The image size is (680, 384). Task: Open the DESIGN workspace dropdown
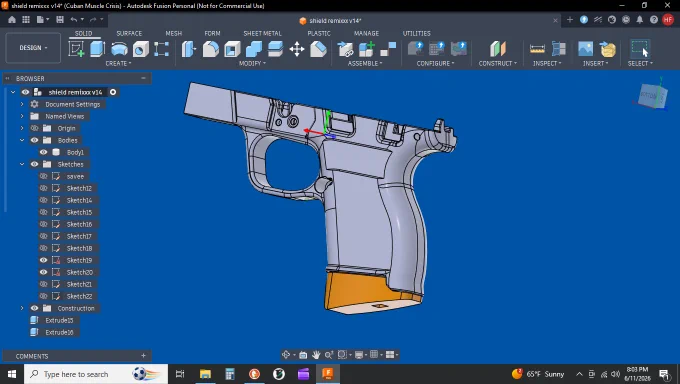pos(33,48)
